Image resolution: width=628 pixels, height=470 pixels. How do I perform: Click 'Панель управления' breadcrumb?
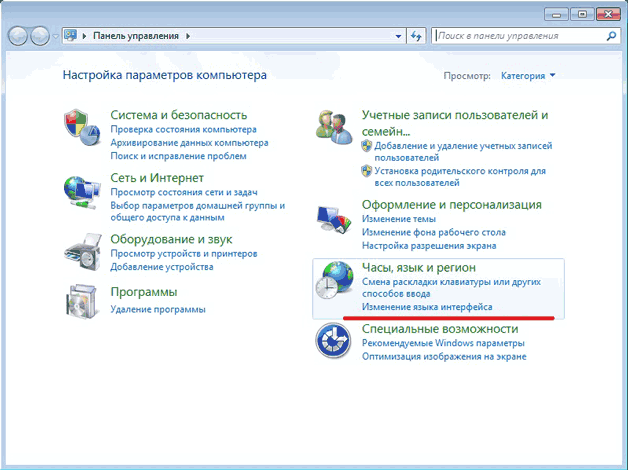tap(136, 36)
